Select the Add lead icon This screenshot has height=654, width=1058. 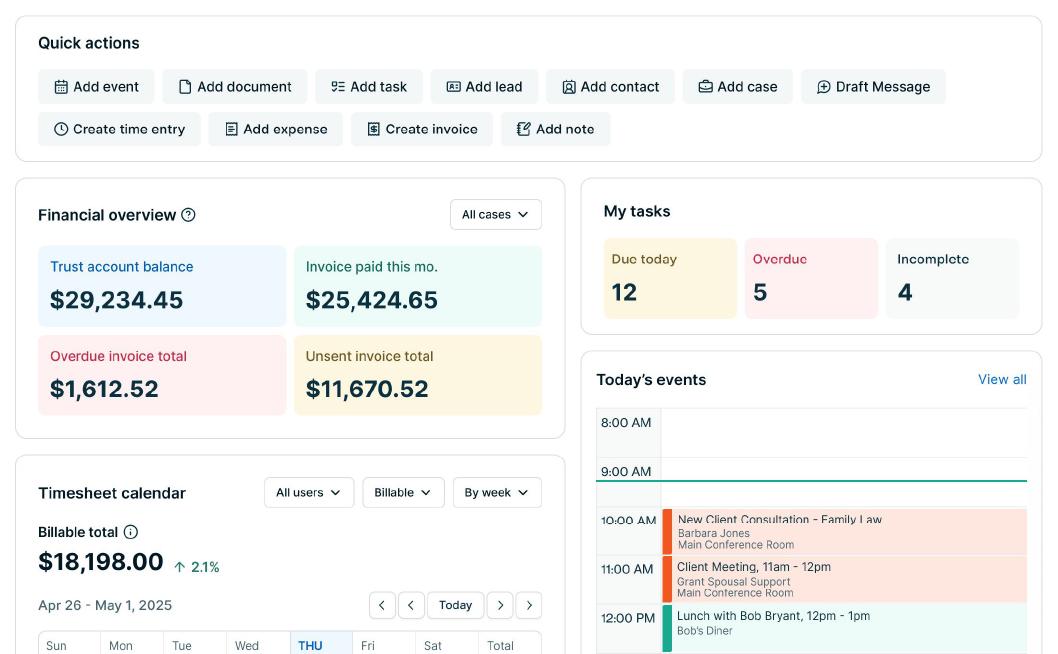[x=455, y=87]
